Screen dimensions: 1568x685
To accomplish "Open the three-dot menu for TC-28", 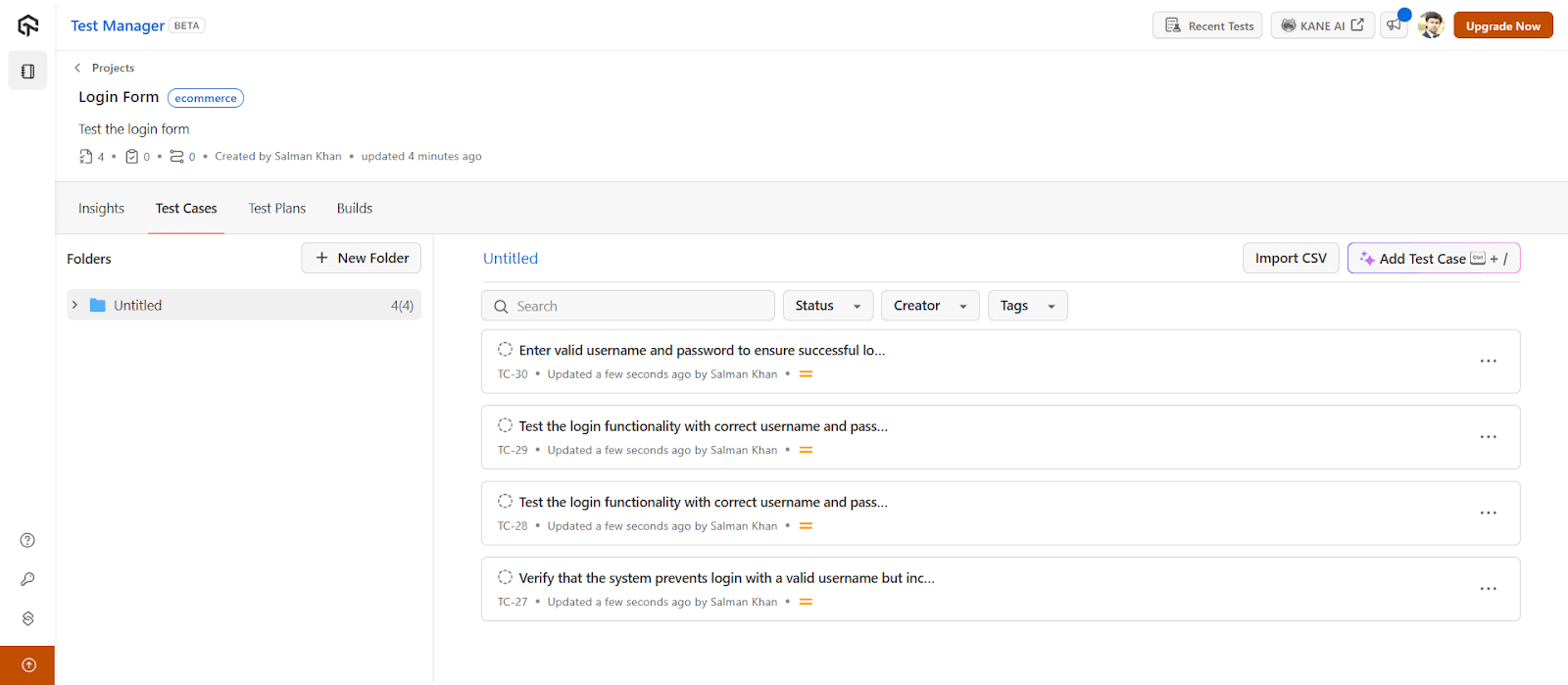I will pyautogui.click(x=1488, y=513).
